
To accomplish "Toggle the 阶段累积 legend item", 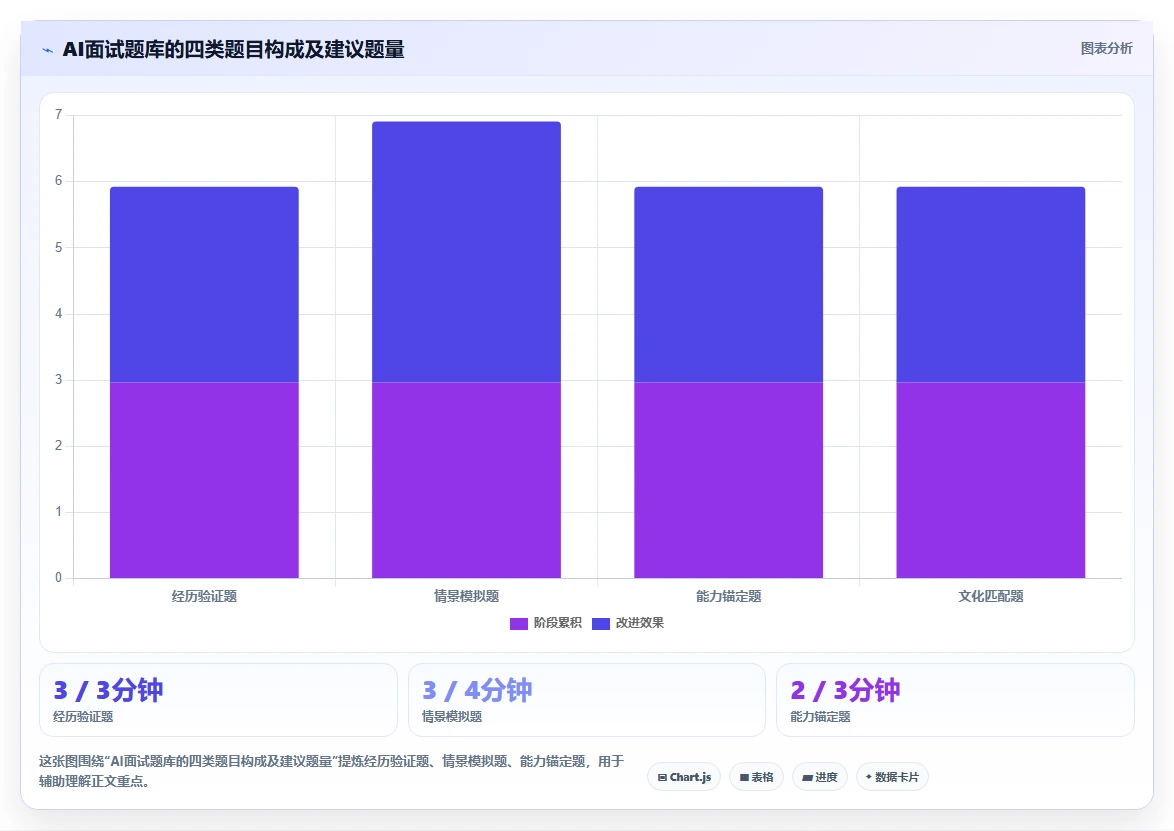I will (x=546, y=623).
